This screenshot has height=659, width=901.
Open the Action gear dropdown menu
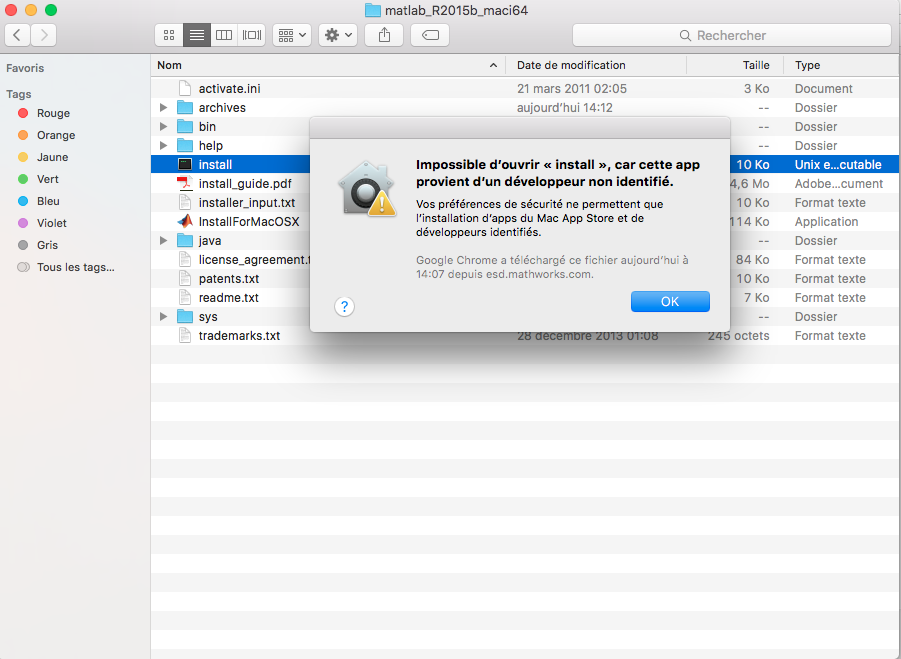pyautogui.click(x=337, y=35)
